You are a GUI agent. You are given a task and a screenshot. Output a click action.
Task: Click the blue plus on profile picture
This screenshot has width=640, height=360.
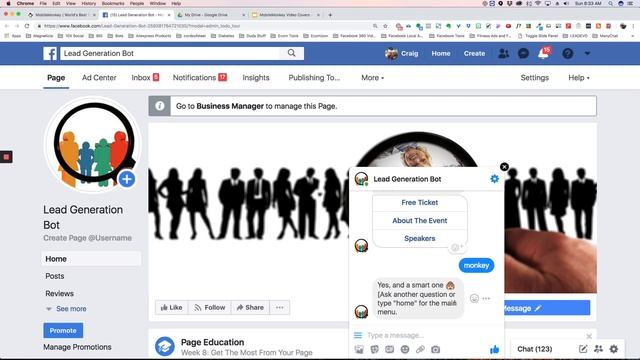[x=127, y=179]
